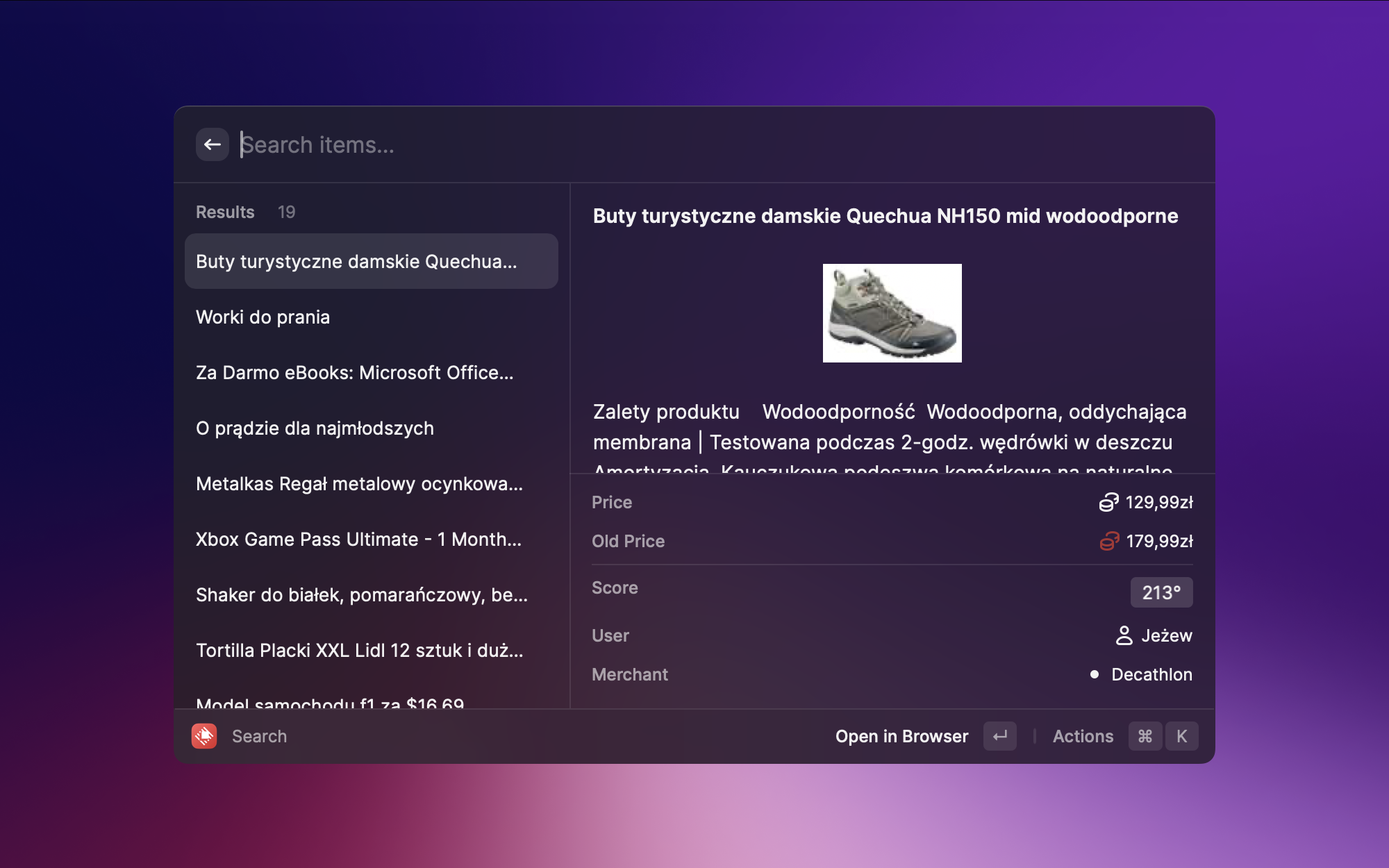The image size is (1389, 868).
Task: Click the user icon beside Jeżew
Action: click(x=1124, y=635)
